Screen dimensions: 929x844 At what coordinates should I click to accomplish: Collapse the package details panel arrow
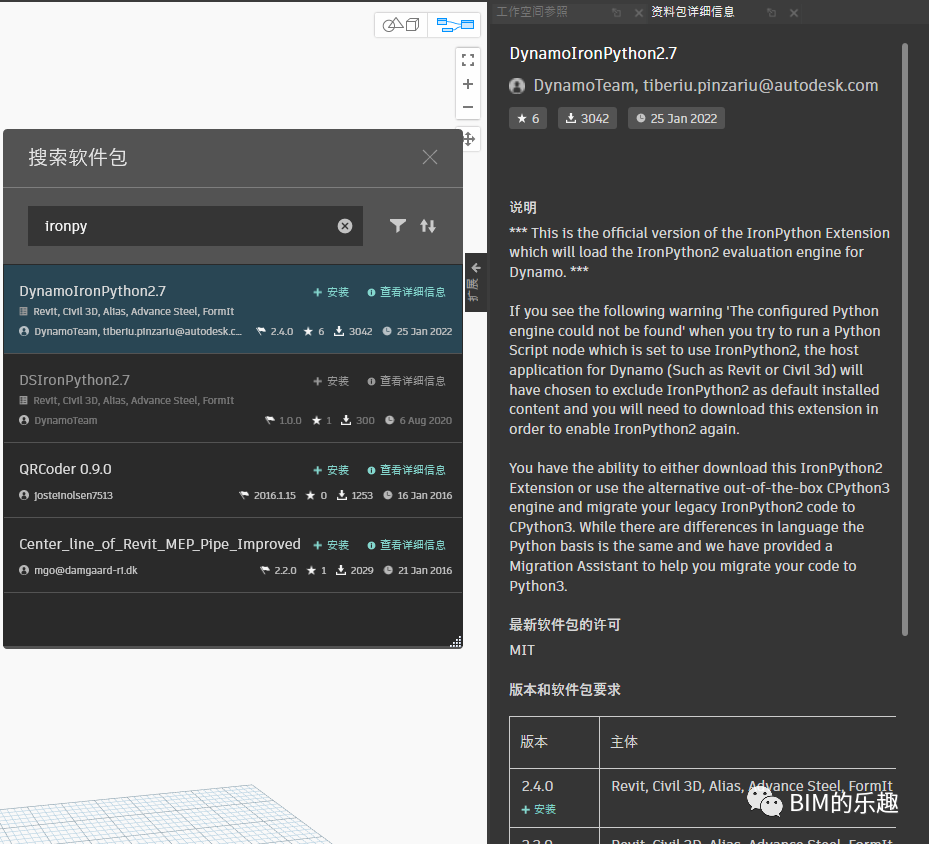click(x=475, y=267)
